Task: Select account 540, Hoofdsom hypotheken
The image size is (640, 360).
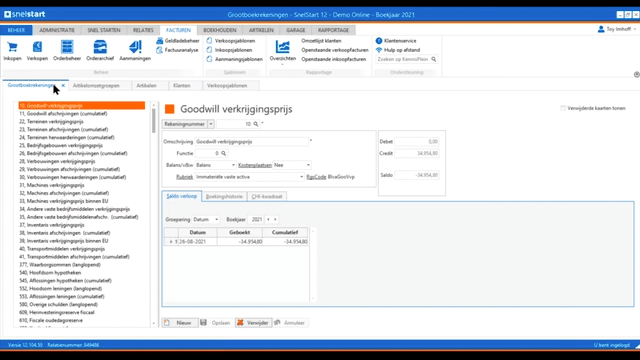Action: pos(50,273)
